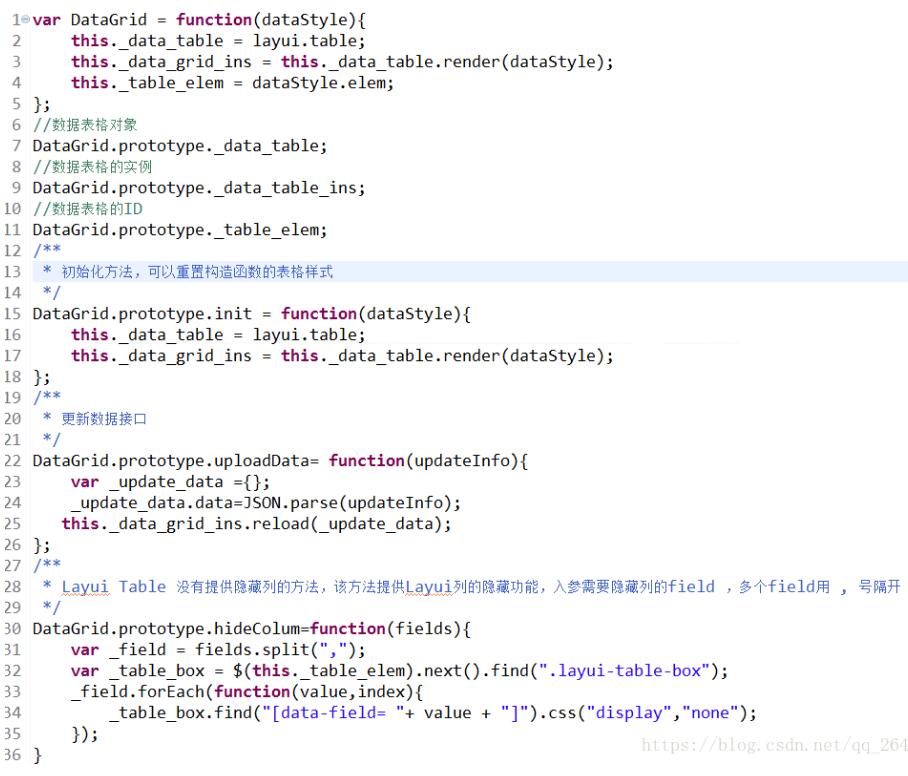
Task: Click comment '//数据表格的ID'
Action: click(87, 208)
